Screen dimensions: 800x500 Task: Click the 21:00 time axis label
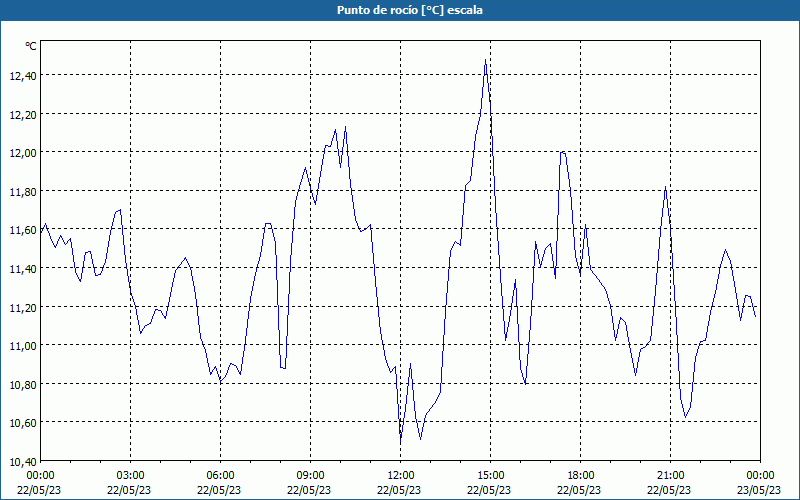click(x=670, y=476)
